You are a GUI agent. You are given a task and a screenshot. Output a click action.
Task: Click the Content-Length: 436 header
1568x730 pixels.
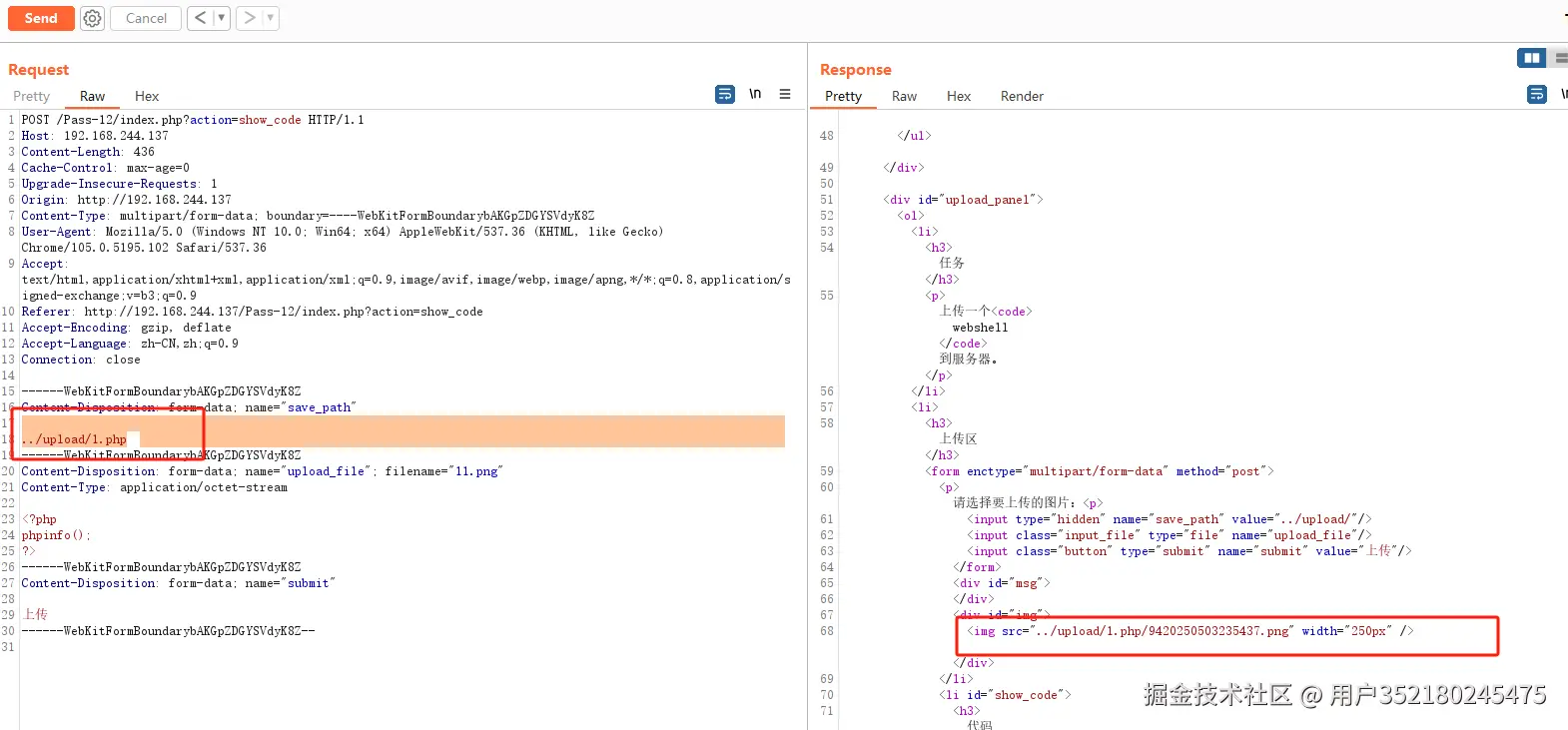pyautogui.click(x=88, y=152)
